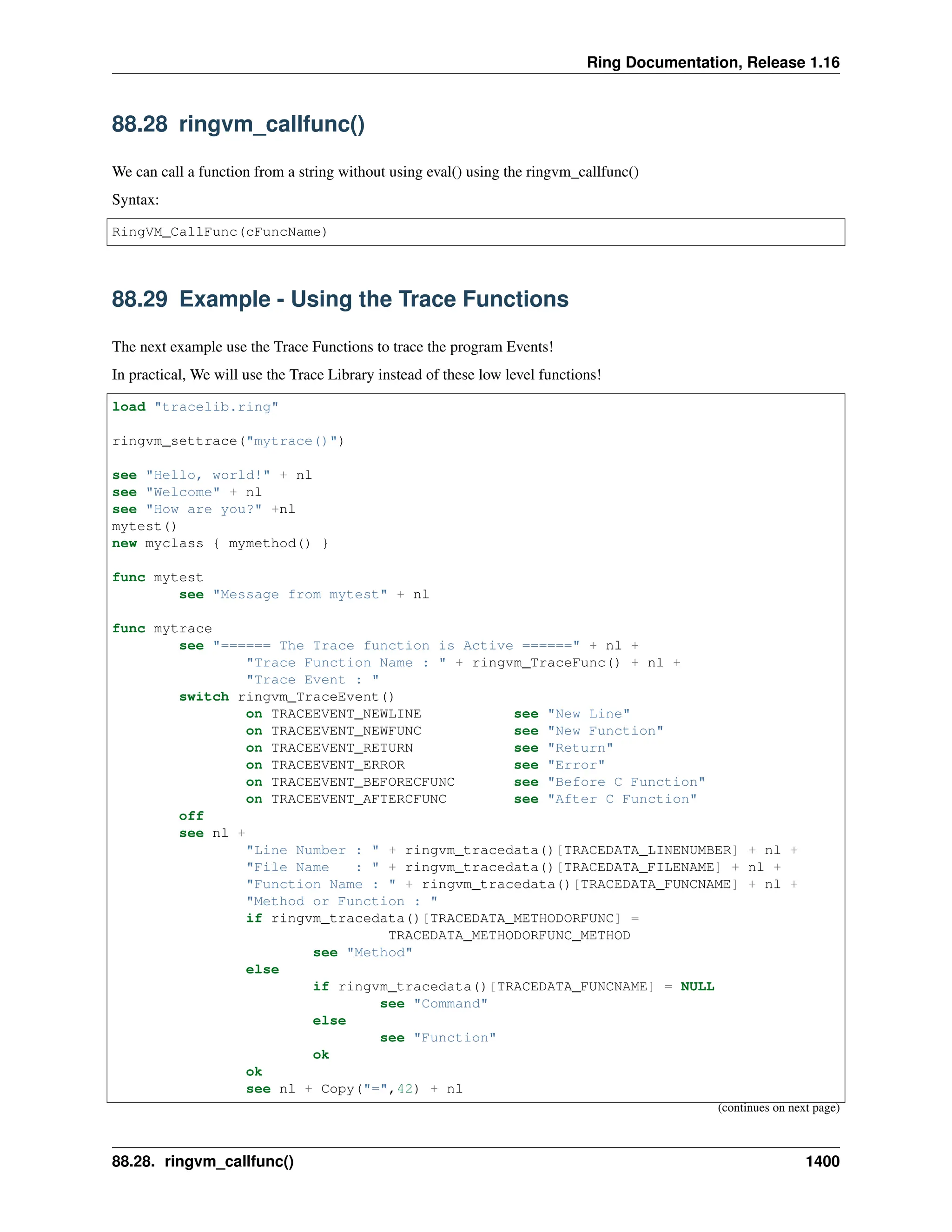Screen dimensions: 952x1232
Task: Click section heading '88.28 ringvm_callfunc()'
Action: coord(238,124)
